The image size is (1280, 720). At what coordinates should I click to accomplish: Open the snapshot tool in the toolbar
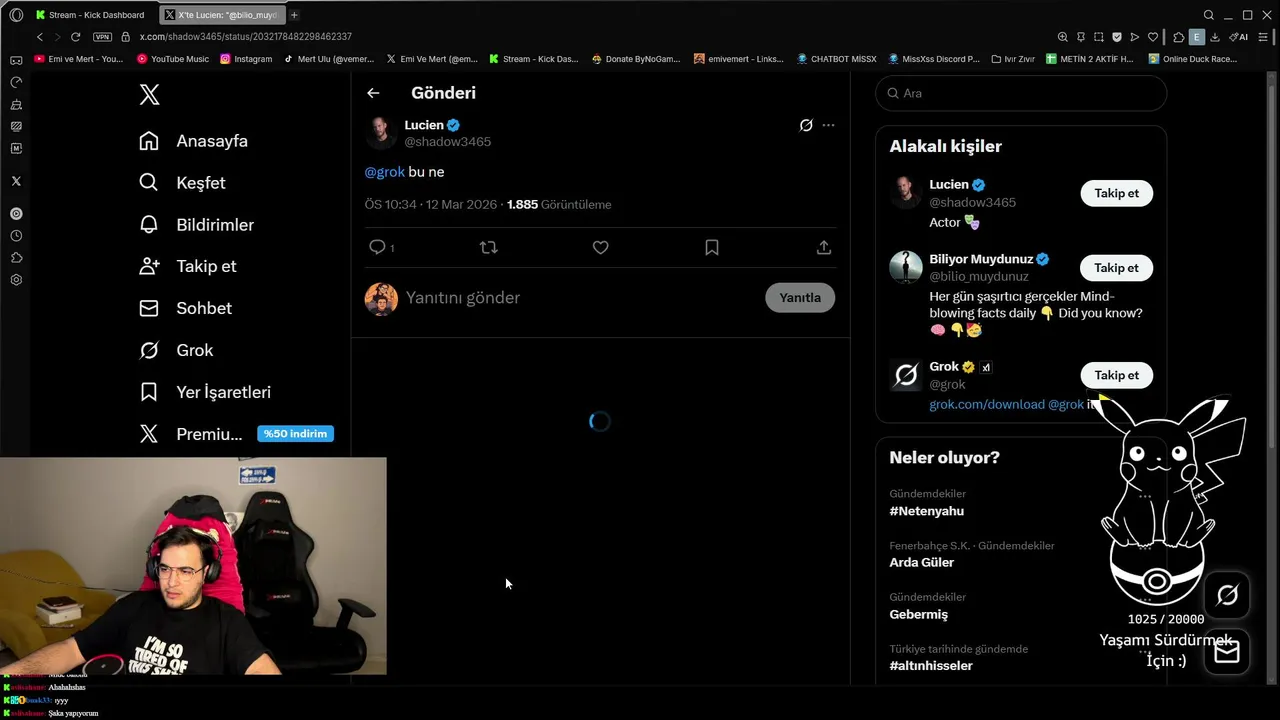coord(1098,37)
